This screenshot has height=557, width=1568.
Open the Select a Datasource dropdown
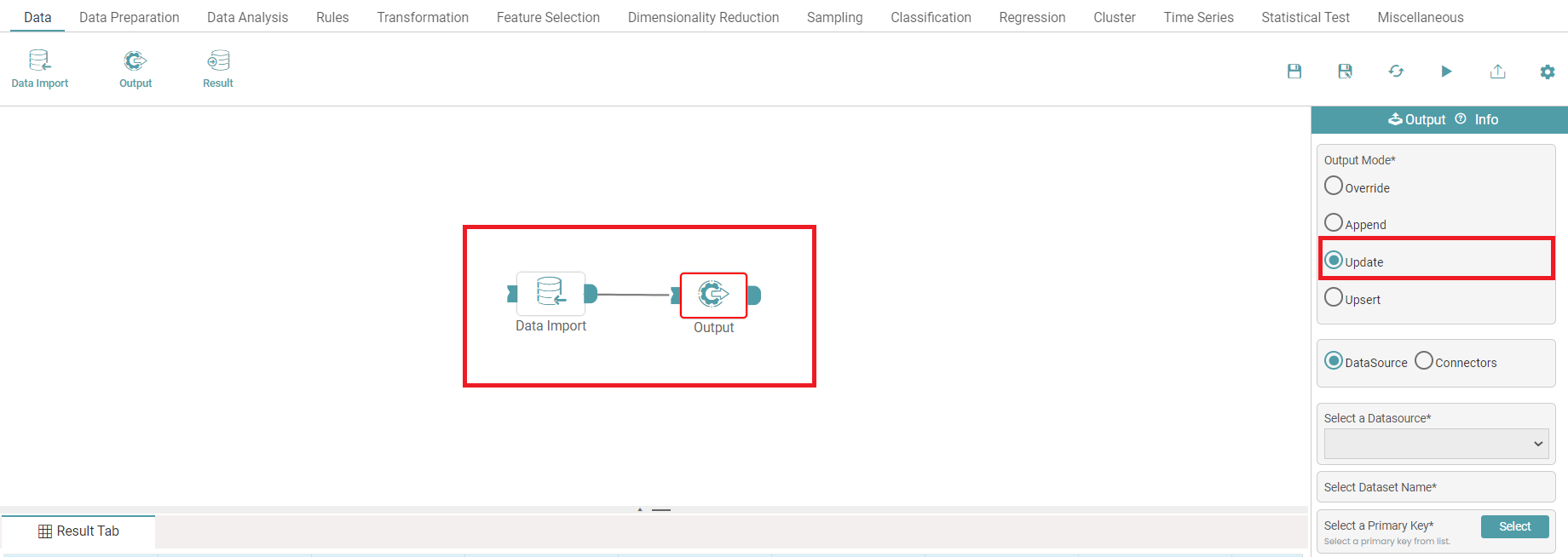(x=1436, y=444)
